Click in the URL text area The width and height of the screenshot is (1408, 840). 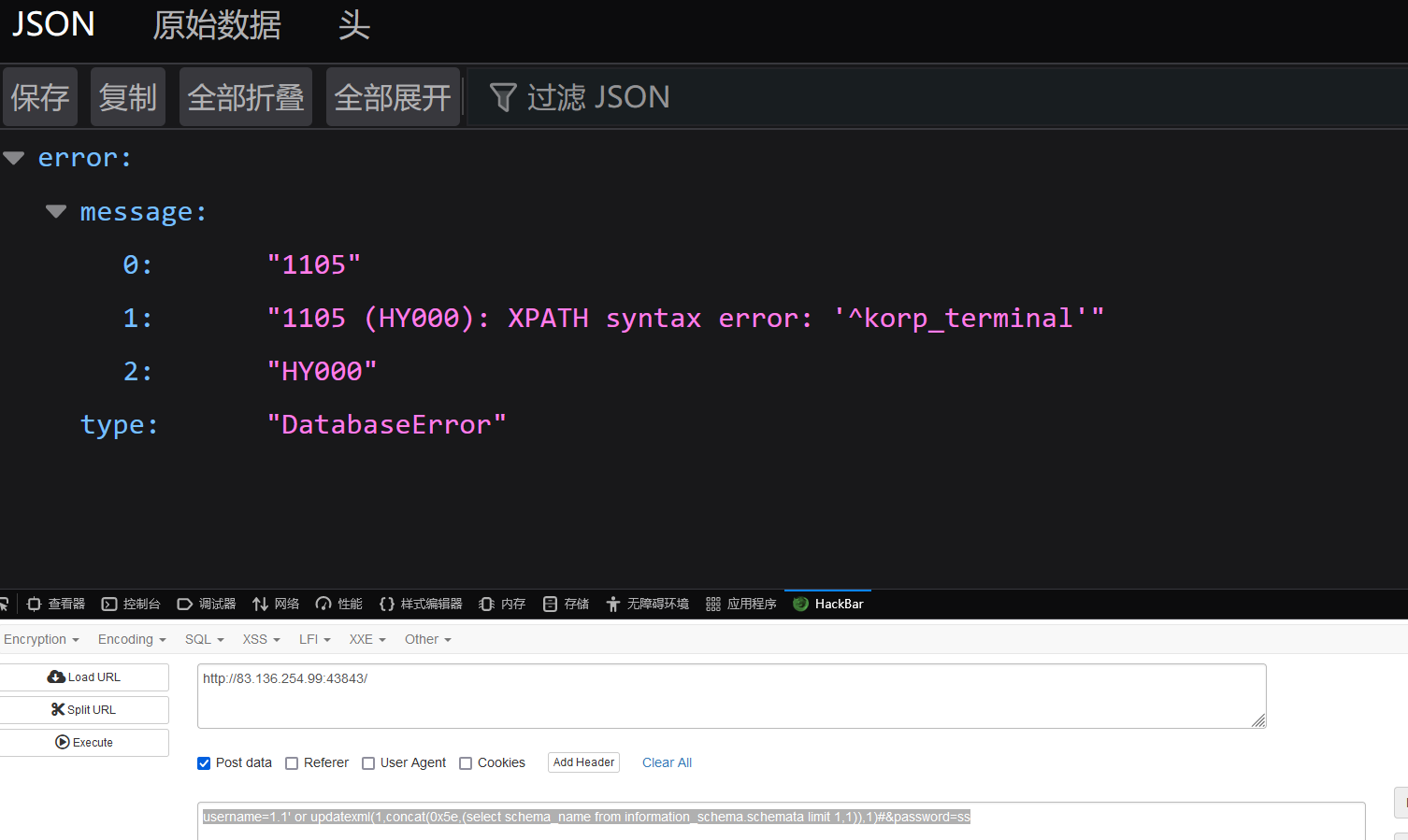coord(731,696)
